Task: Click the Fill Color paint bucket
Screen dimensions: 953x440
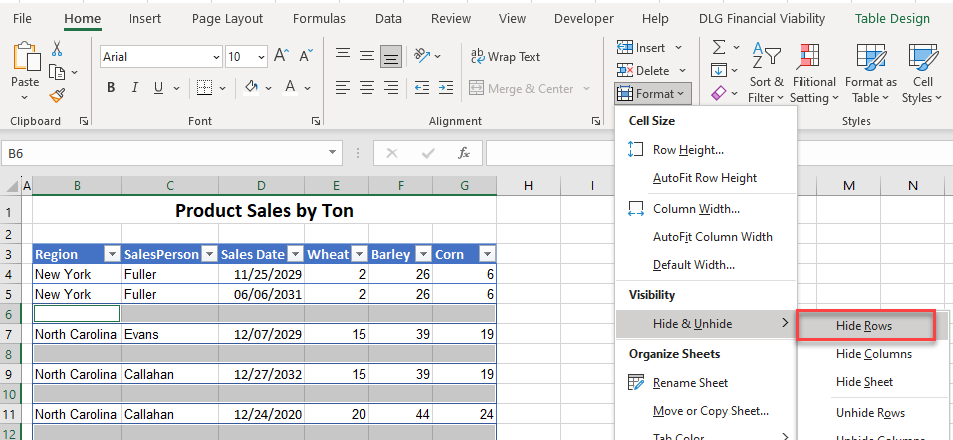Action: (252, 87)
